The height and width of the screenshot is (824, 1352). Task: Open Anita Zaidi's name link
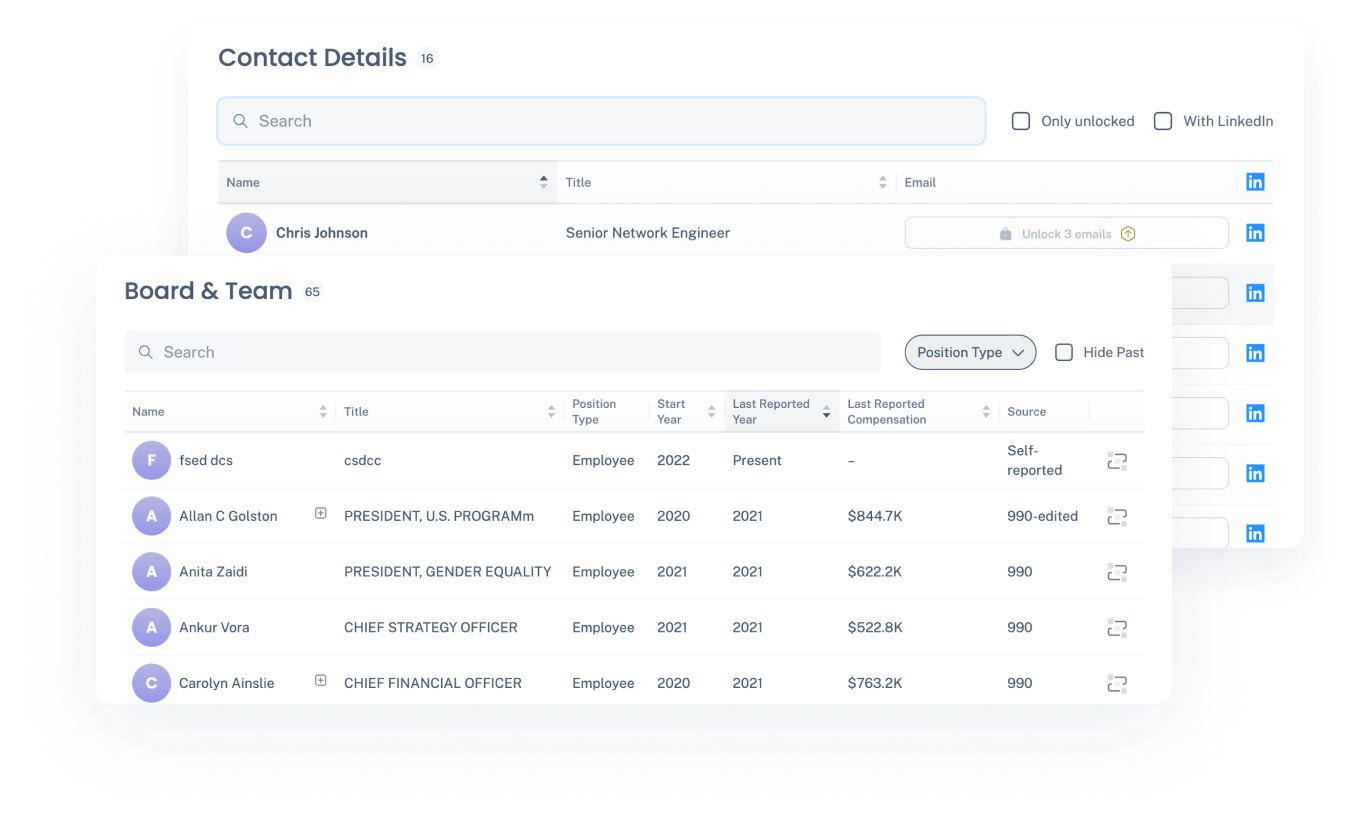point(213,572)
